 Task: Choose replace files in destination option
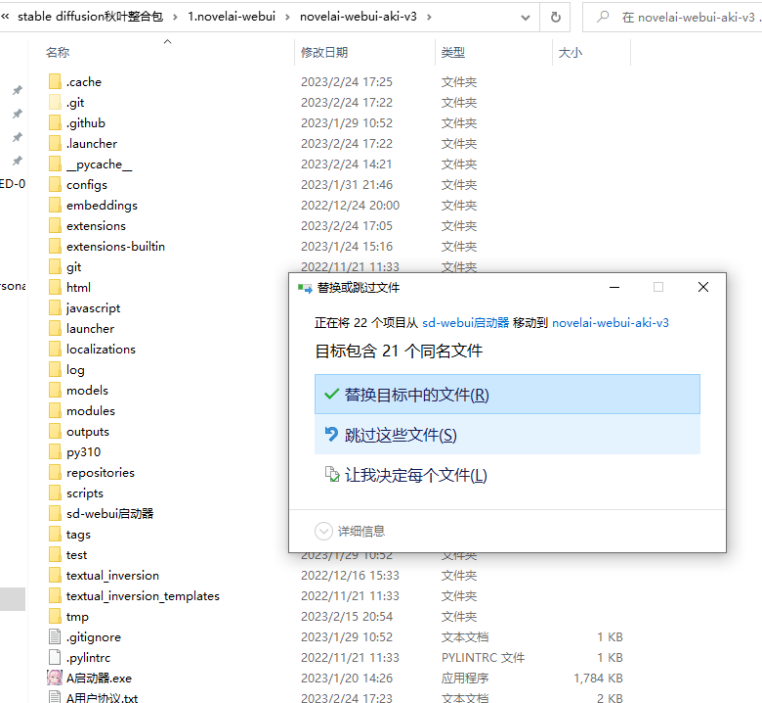[507, 394]
